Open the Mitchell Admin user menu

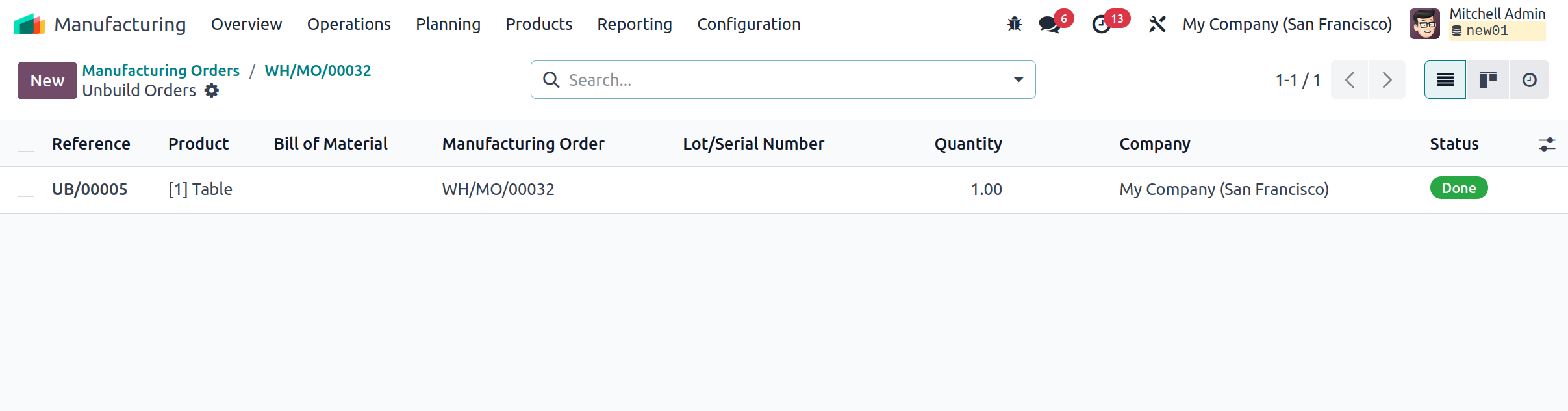pos(1477,24)
